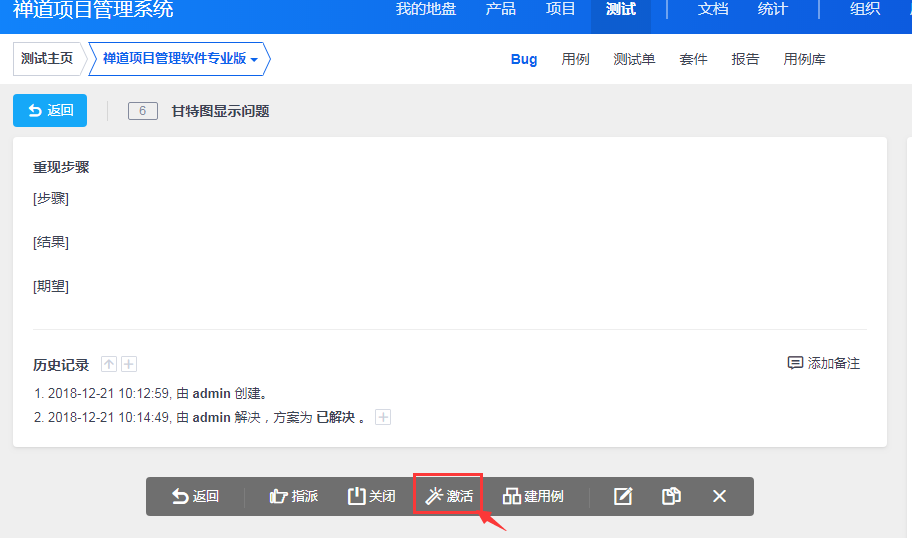Viewport: 912px width, 538px height.
Task: Expand all history with plus icon beside 历史记录
Action: (x=129, y=364)
